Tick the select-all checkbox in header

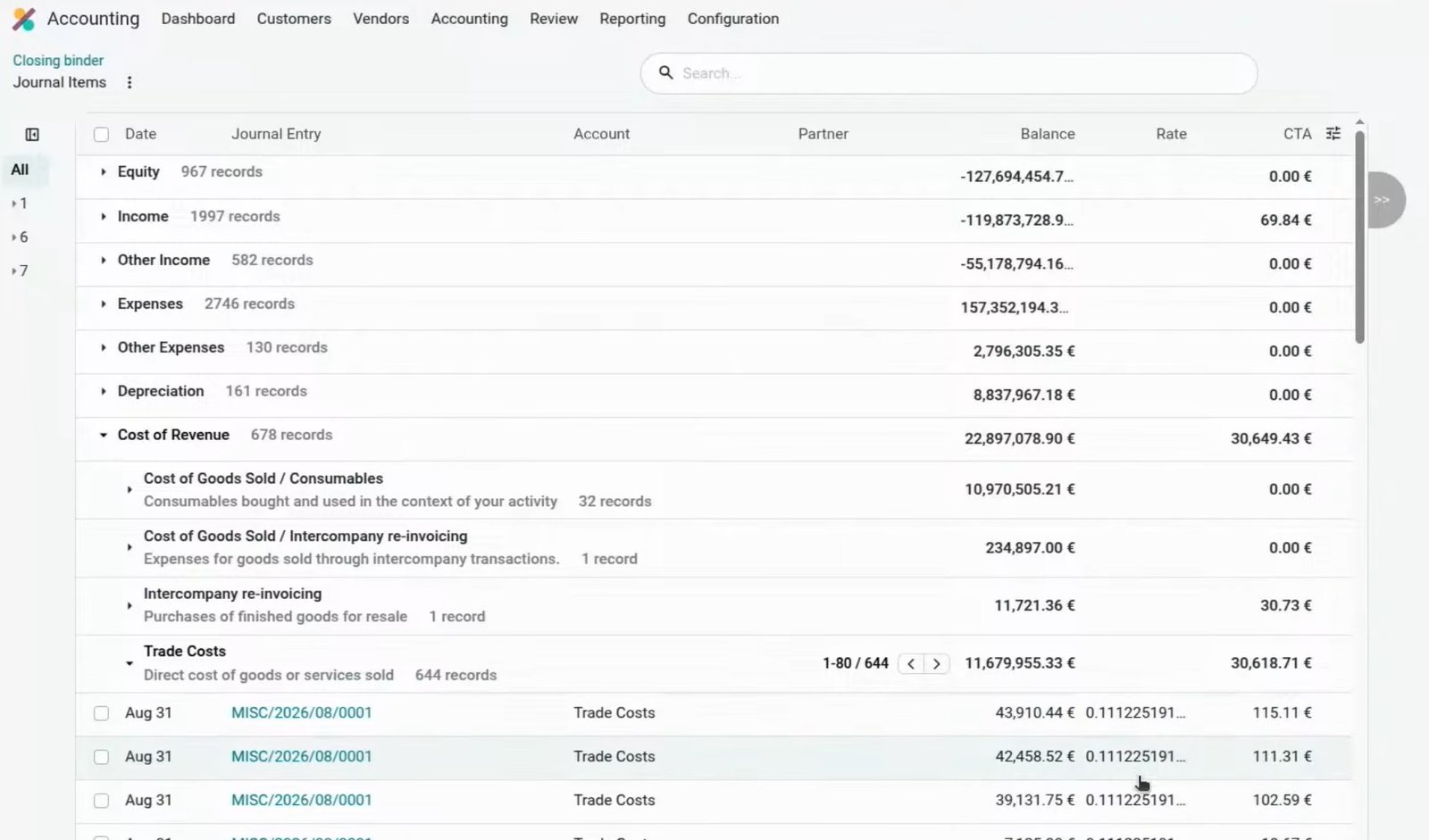click(x=102, y=135)
